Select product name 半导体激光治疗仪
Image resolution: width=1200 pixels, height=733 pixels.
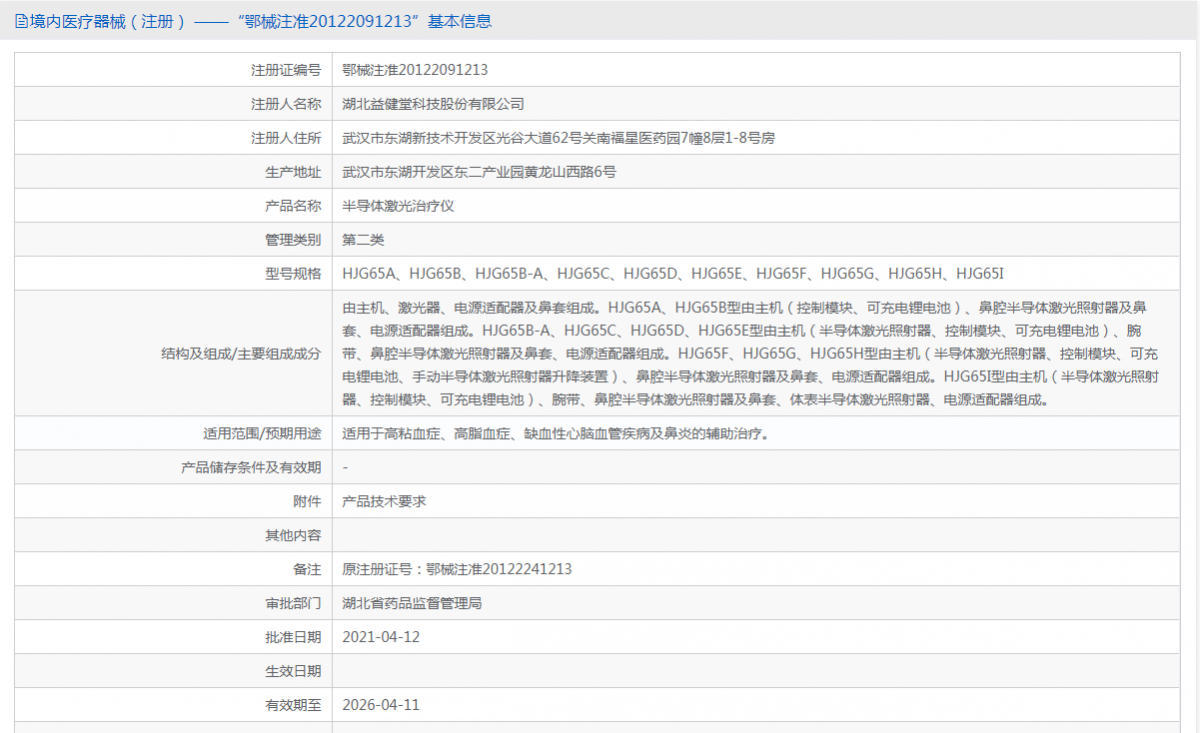[x=398, y=206]
